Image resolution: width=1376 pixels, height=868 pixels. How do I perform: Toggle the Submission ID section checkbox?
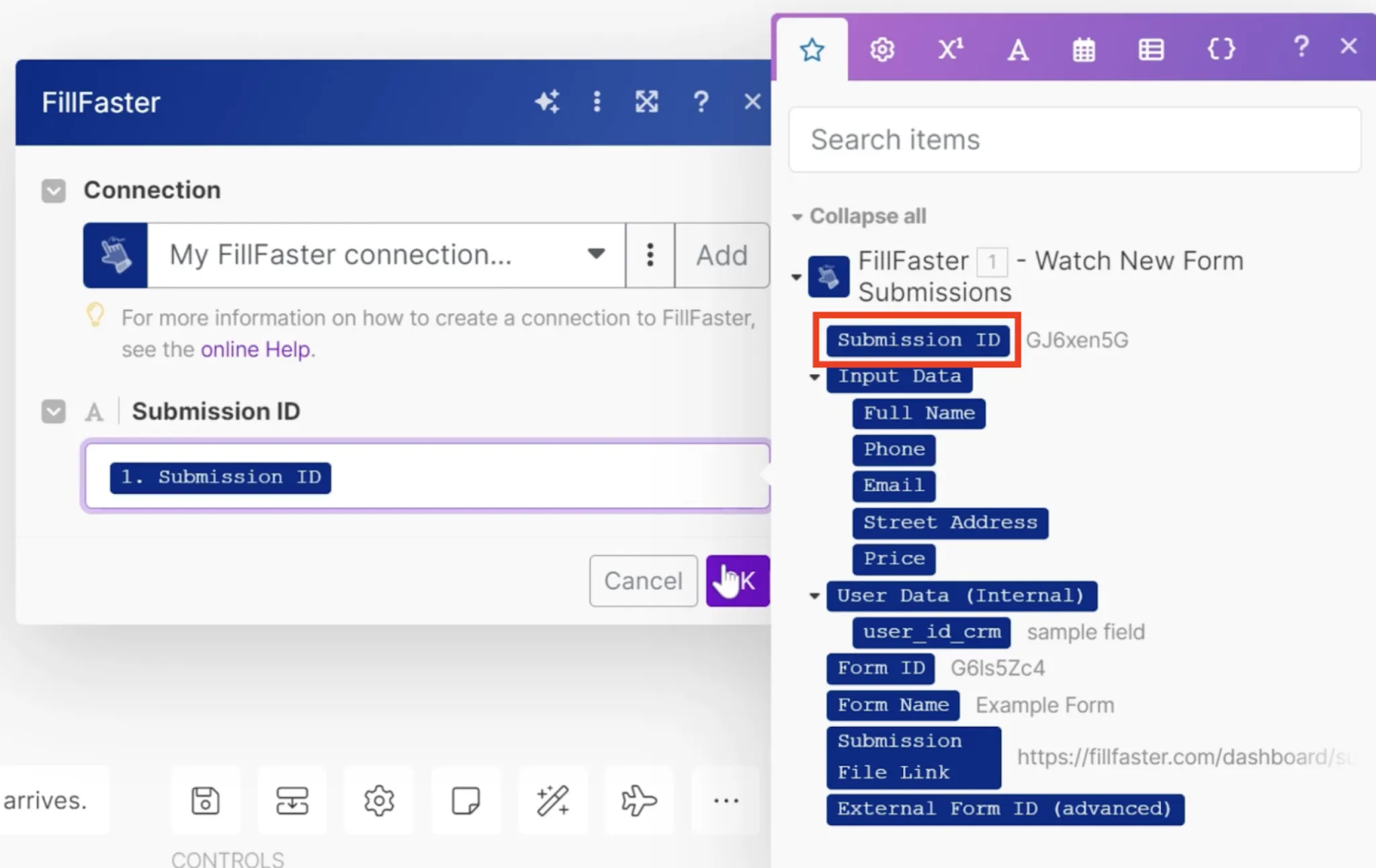click(x=54, y=411)
